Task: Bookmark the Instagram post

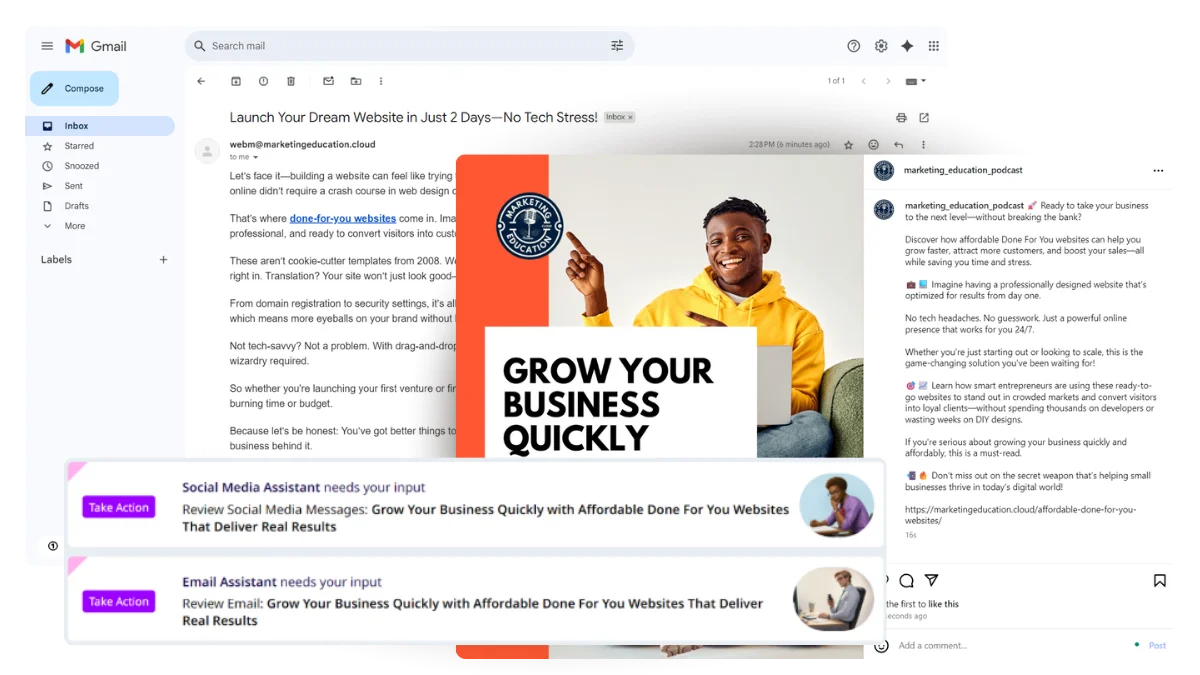Action: [x=1159, y=581]
